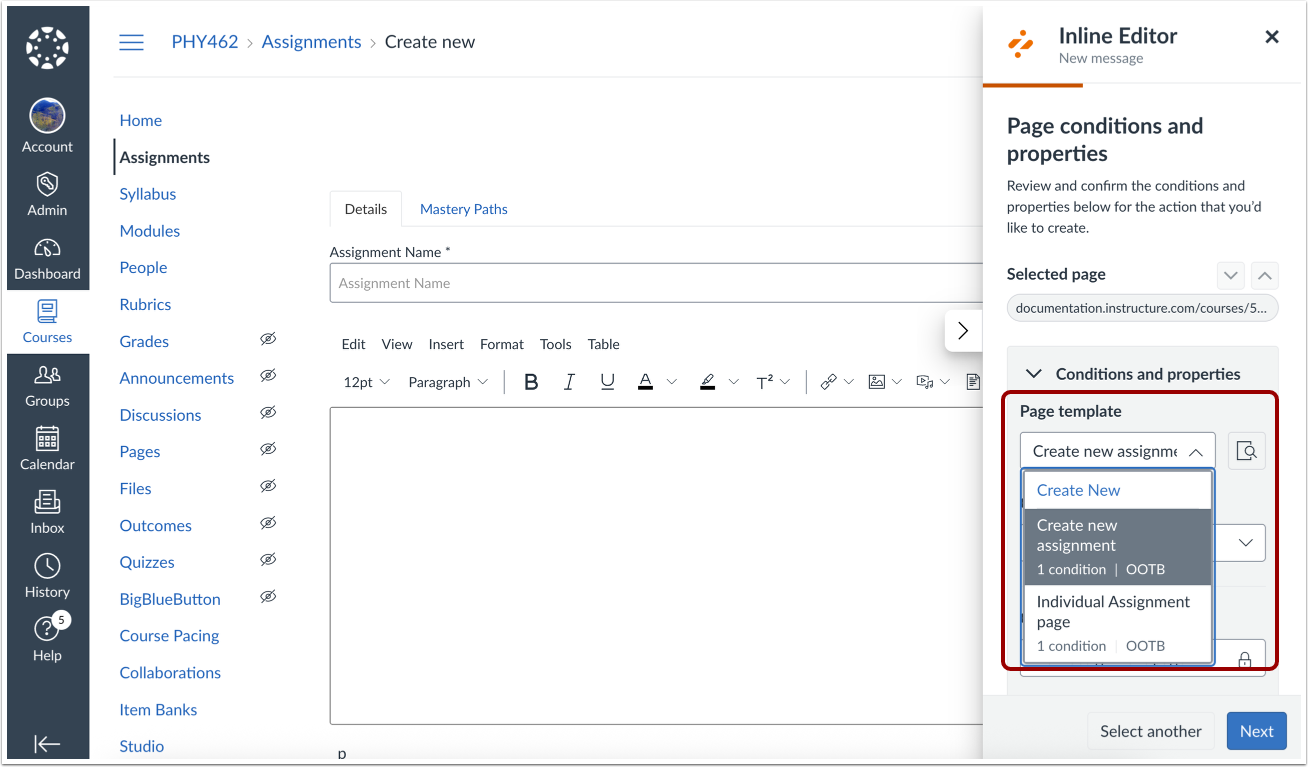Click the Next button
This screenshot has width=1308, height=767.
pyautogui.click(x=1256, y=730)
